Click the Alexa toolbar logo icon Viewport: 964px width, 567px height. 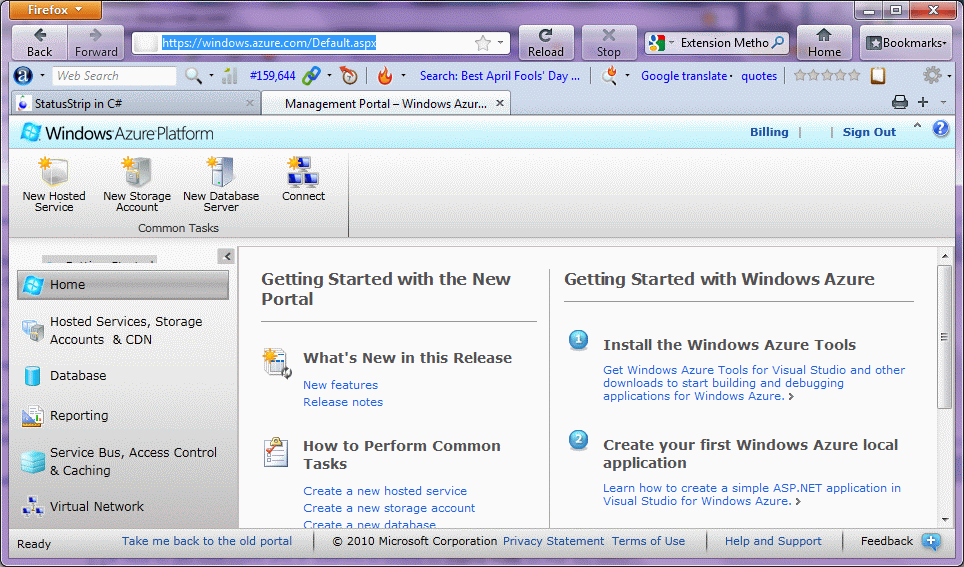coord(23,76)
